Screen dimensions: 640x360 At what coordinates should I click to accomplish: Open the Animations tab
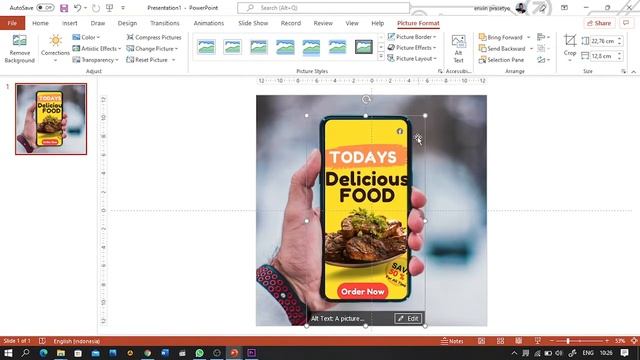click(209, 23)
